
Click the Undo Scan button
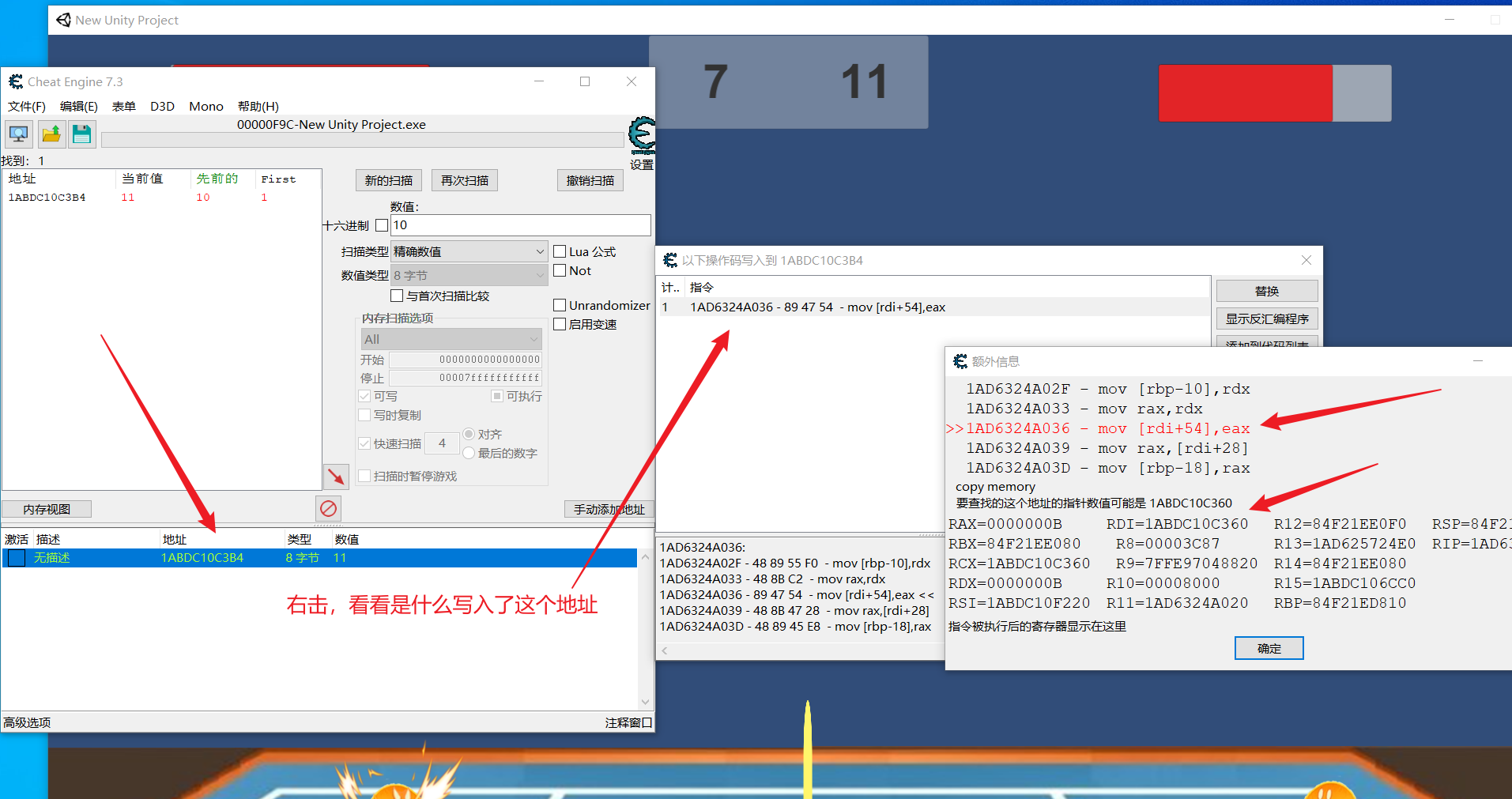pos(590,180)
